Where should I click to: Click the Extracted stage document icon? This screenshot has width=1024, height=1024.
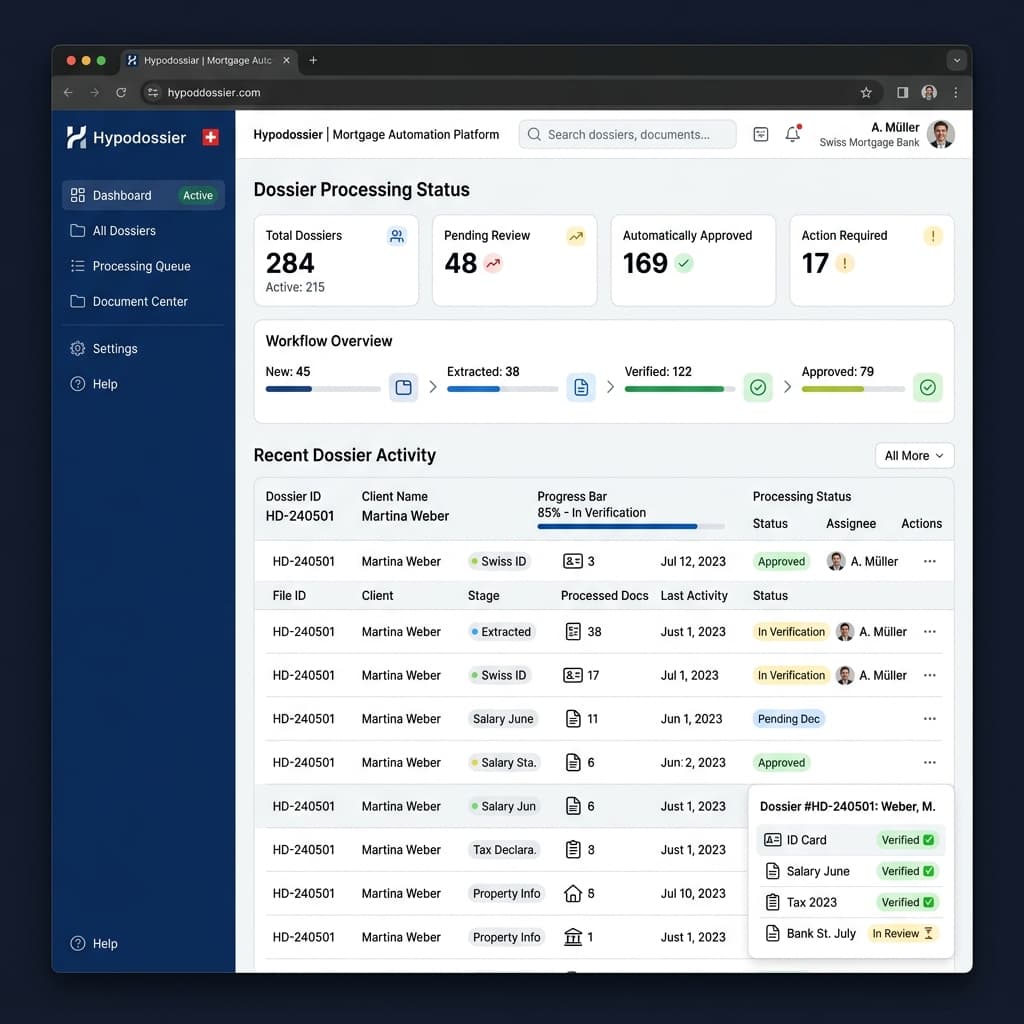(x=581, y=388)
